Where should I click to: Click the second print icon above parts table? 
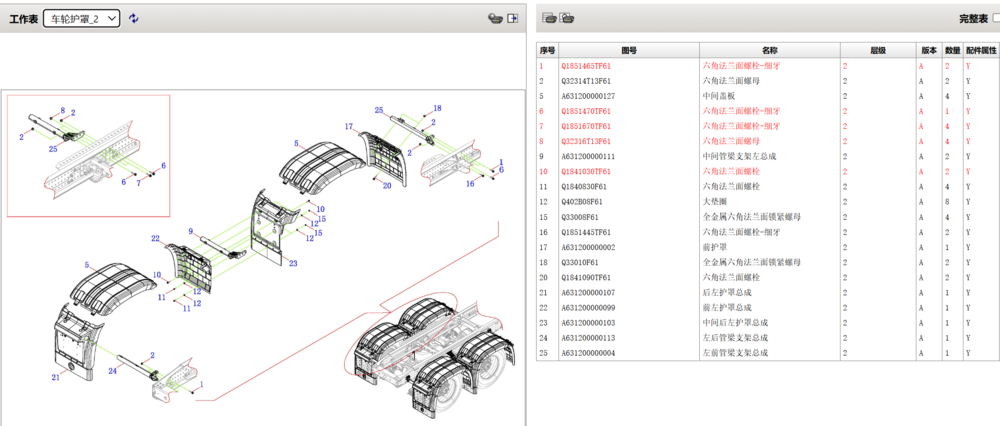[566, 18]
